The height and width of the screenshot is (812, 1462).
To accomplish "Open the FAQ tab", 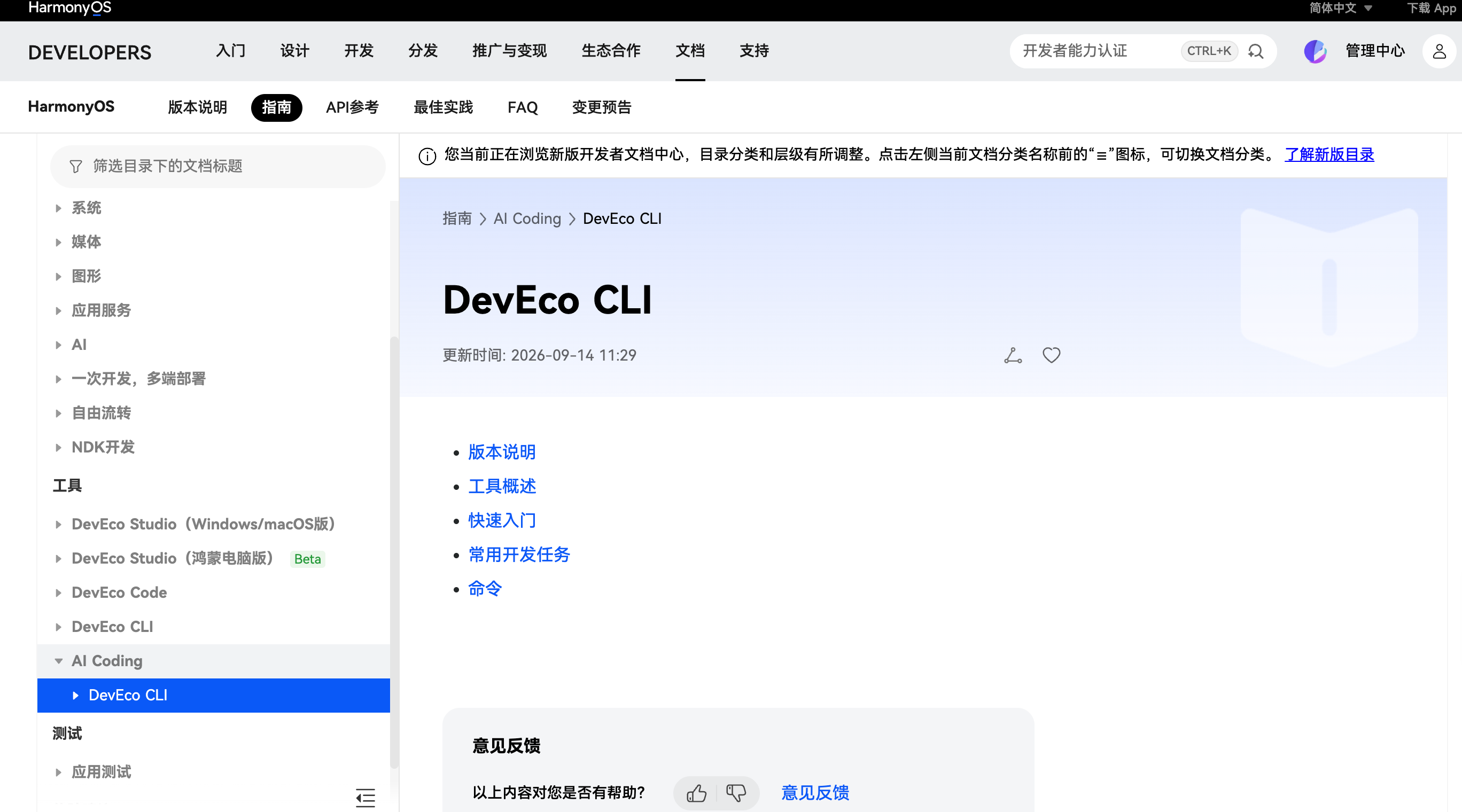I will 522,107.
